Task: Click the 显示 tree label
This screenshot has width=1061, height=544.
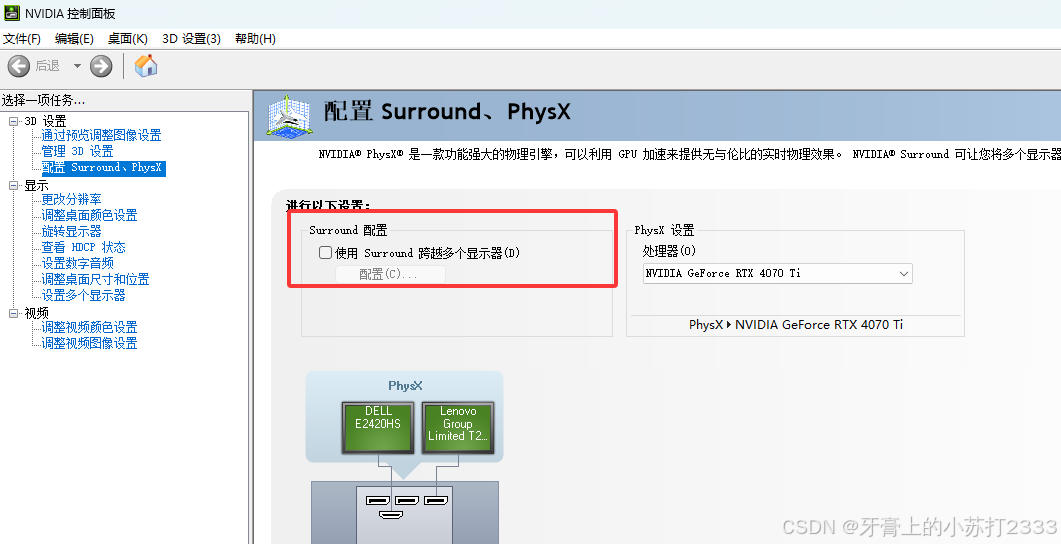Action: tap(37, 185)
